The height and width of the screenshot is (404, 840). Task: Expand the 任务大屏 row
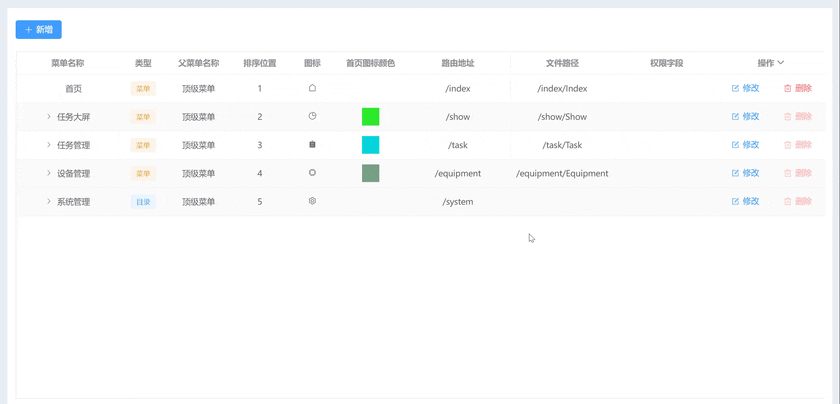click(x=48, y=116)
